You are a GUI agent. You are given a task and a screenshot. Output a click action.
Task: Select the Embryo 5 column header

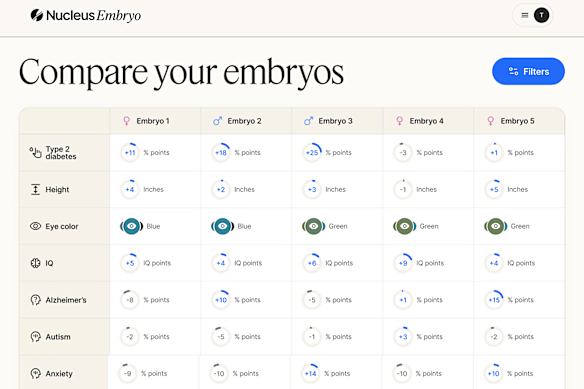tap(519, 121)
